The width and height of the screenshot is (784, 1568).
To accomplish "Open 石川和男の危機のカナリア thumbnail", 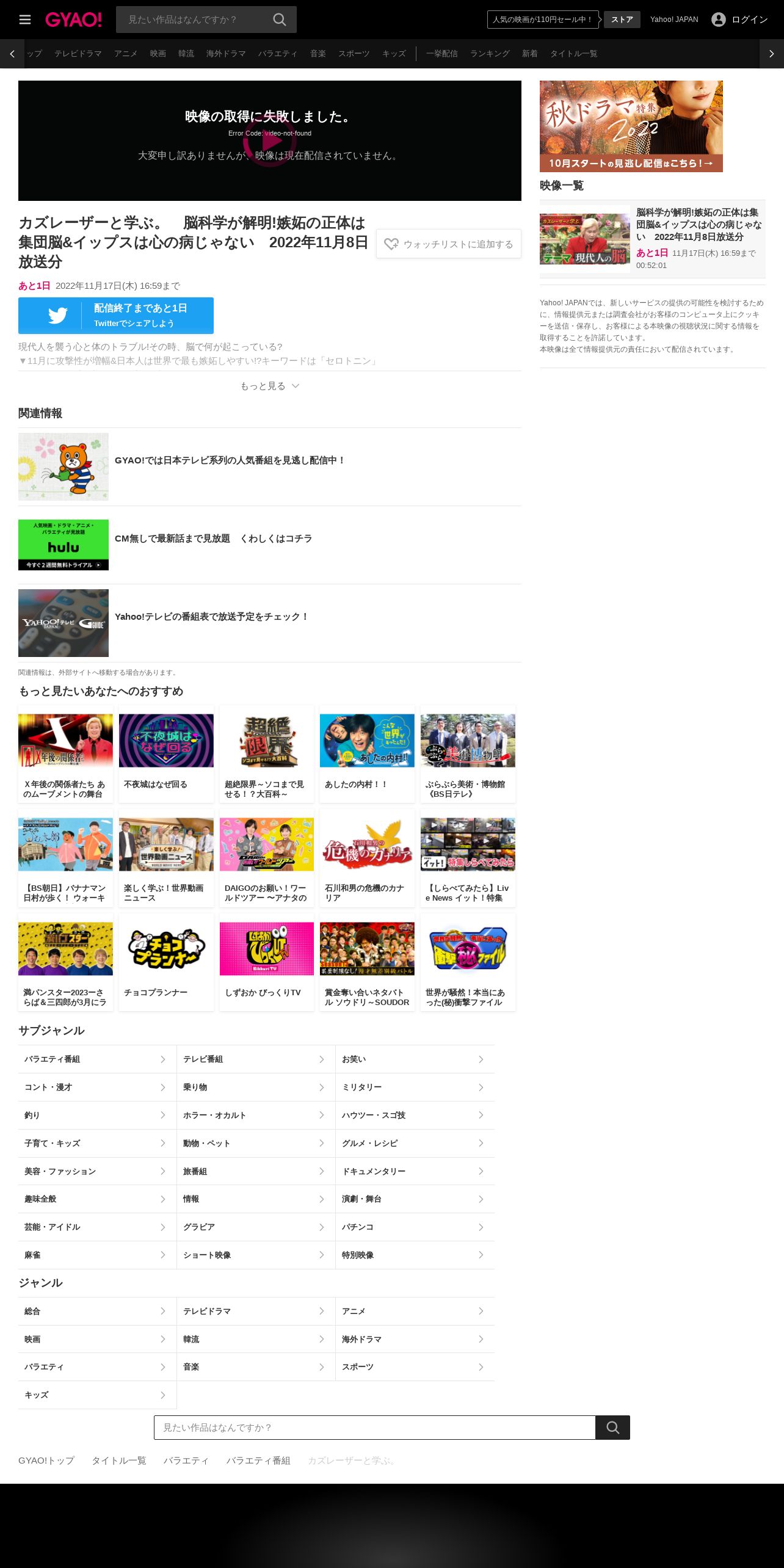I will (367, 844).
